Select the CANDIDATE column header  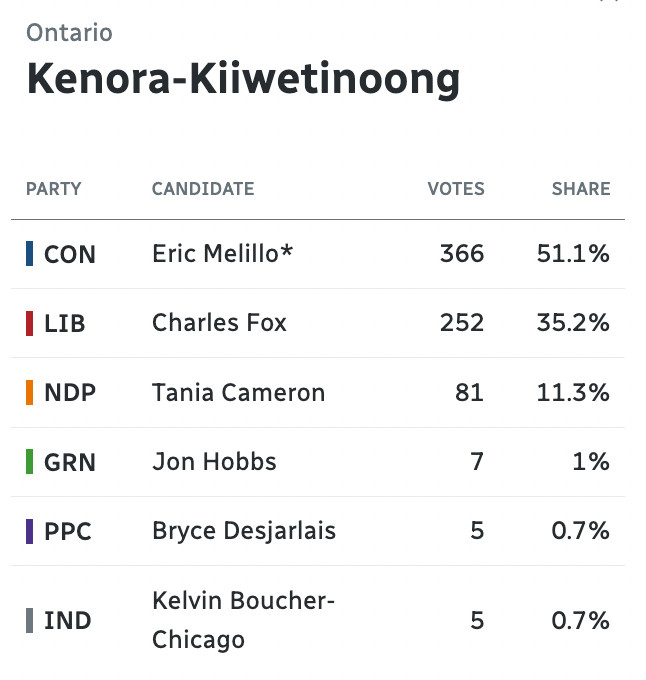203,189
